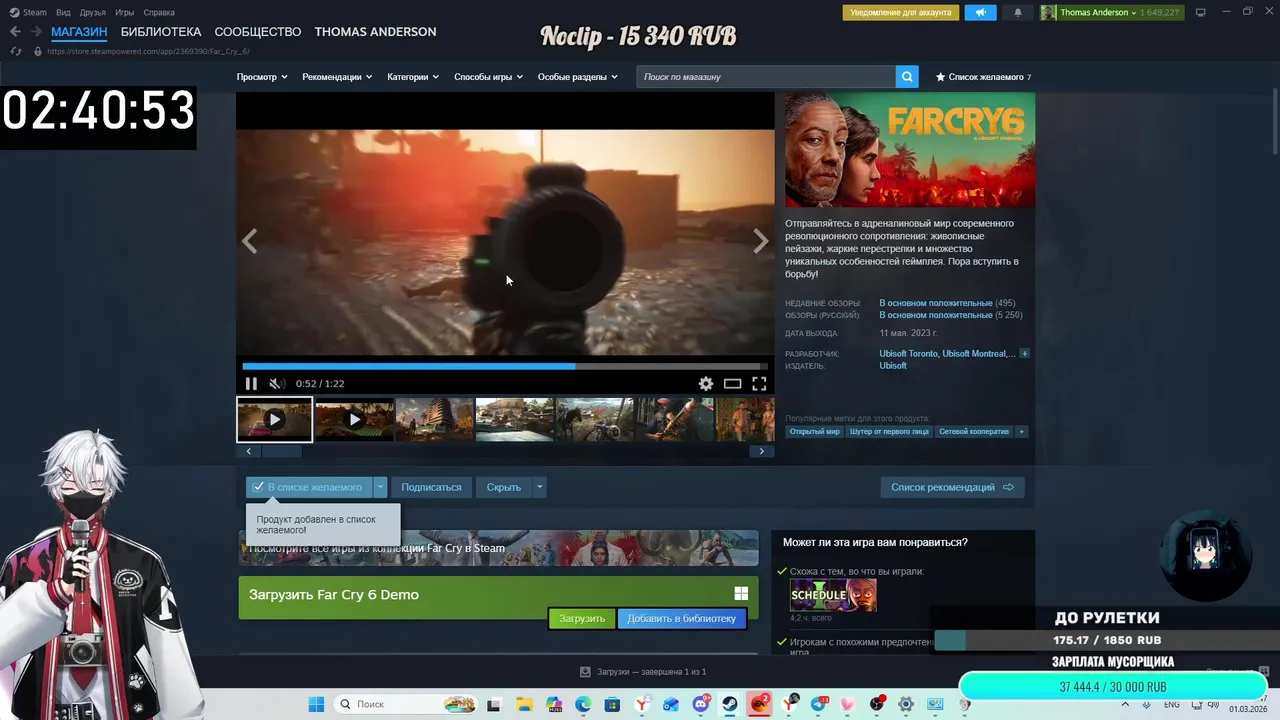Switch to the БИБЛИОТЕКА tab
Image resolution: width=1280 pixels, height=720 pixels.
pyautogui.click(x=161, y=32)
